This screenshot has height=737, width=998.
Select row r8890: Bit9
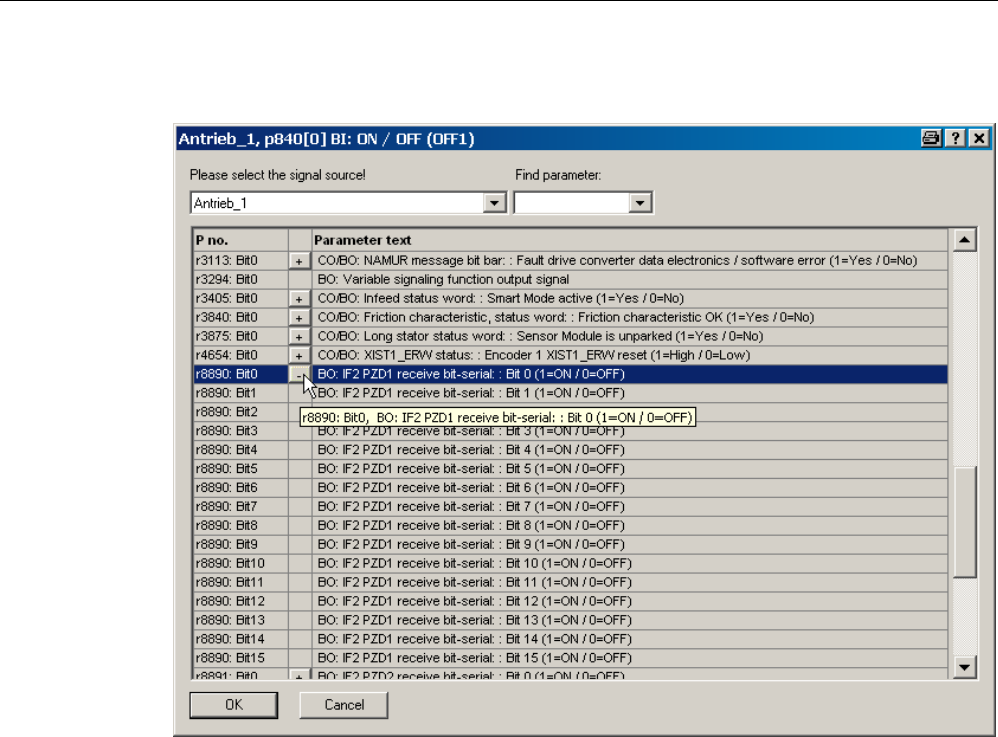(570, 544)
